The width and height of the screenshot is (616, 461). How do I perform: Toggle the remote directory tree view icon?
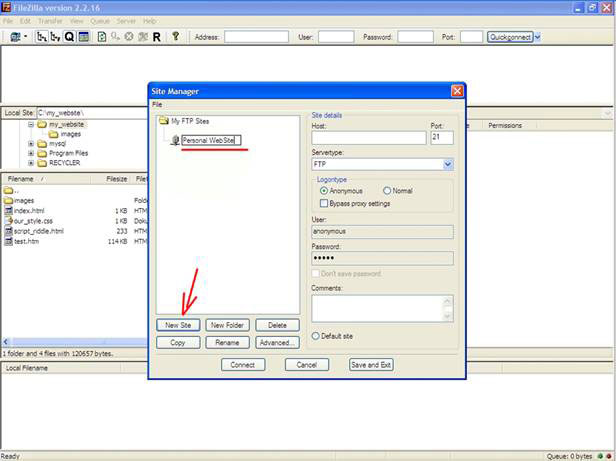[x=55, y=37]
